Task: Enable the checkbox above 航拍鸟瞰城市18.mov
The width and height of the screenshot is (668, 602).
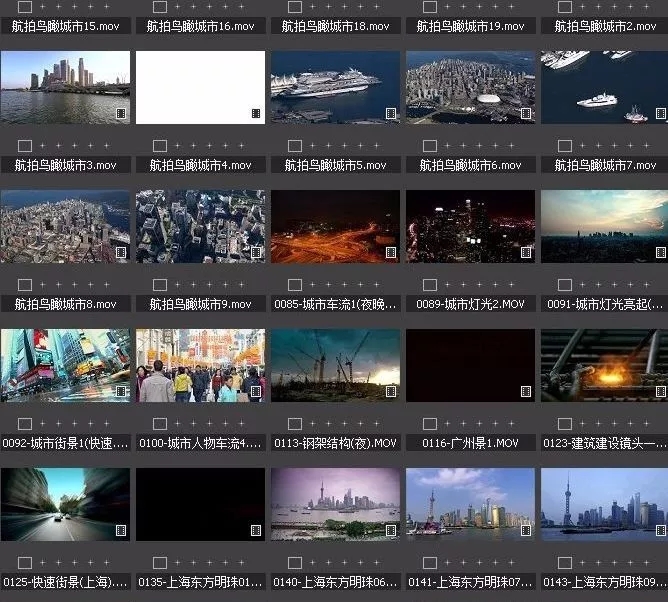Action: tap(295, 6)
